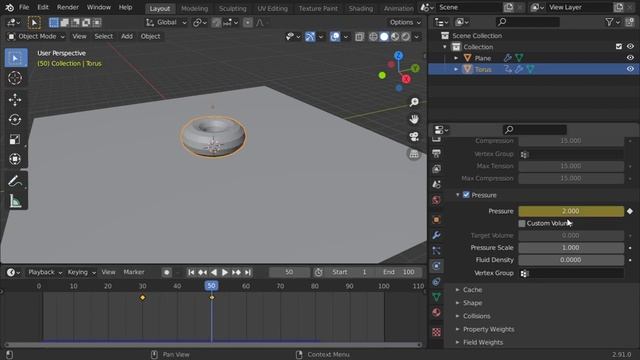Open the File menu
Viewport: 640px width, 360px height.
click(x=24, y=7)
